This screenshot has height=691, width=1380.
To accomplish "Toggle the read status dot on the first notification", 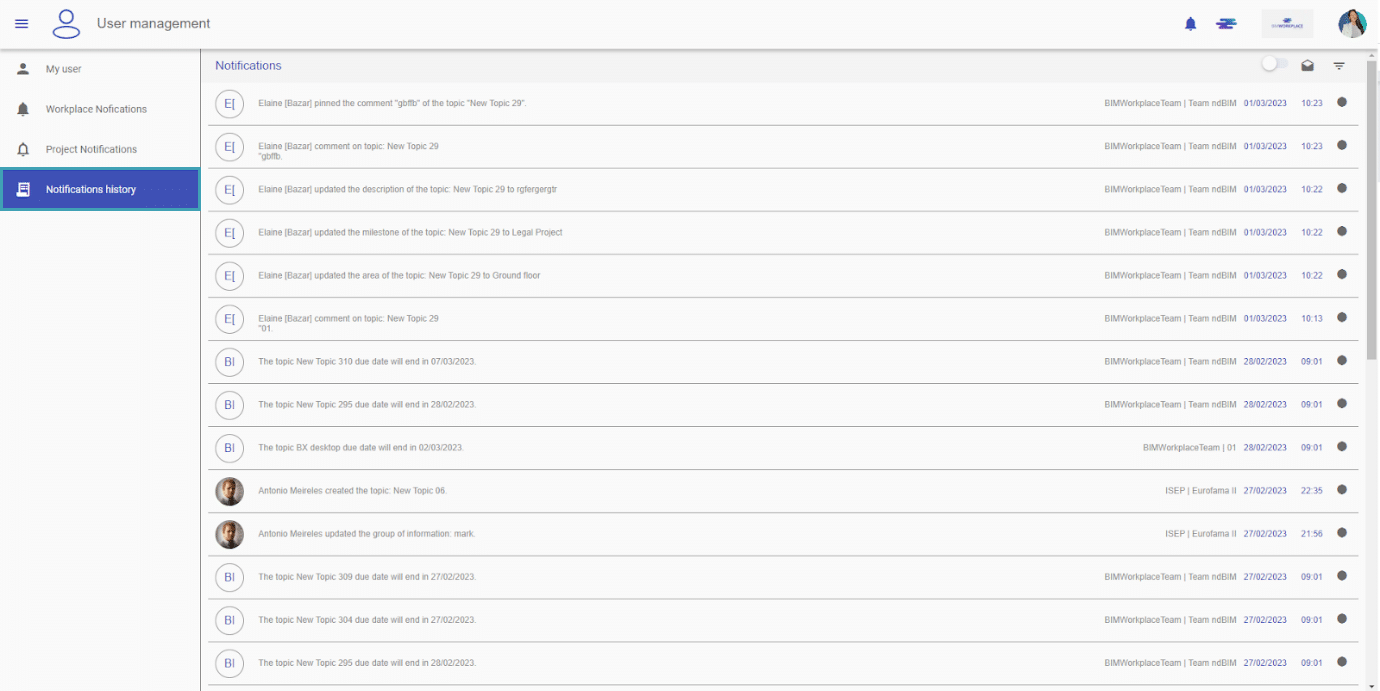I will coord(1342,101).
